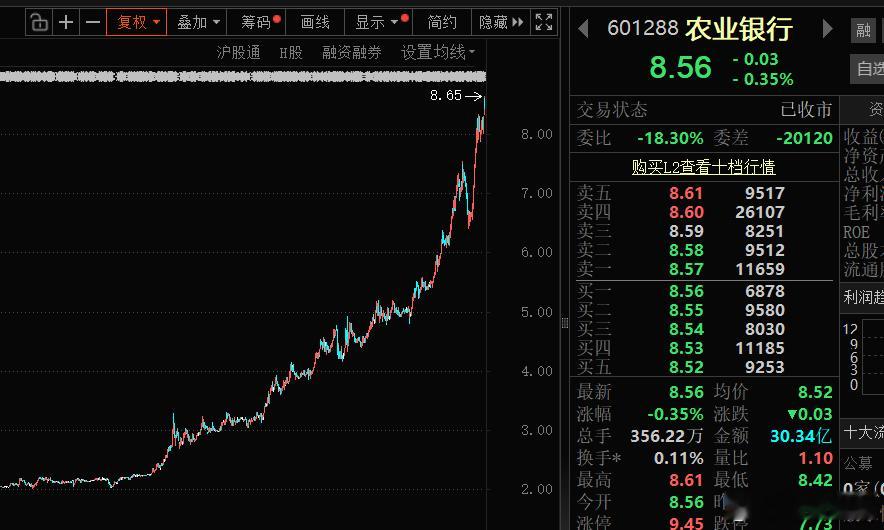Click the panel splitter handle beside chart
Image resolution: width=884 pixels, height=530 pixels.
[564, 323]
